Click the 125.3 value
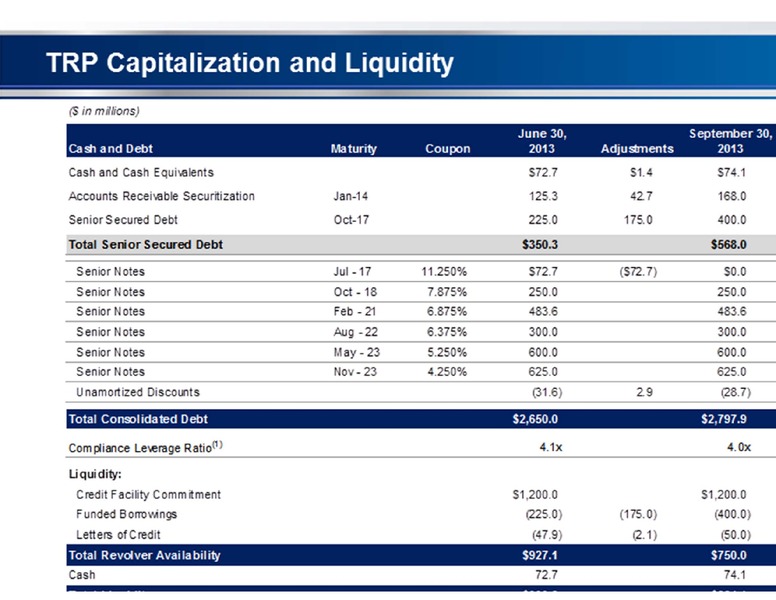776x600 pixels. coord(543,196)
